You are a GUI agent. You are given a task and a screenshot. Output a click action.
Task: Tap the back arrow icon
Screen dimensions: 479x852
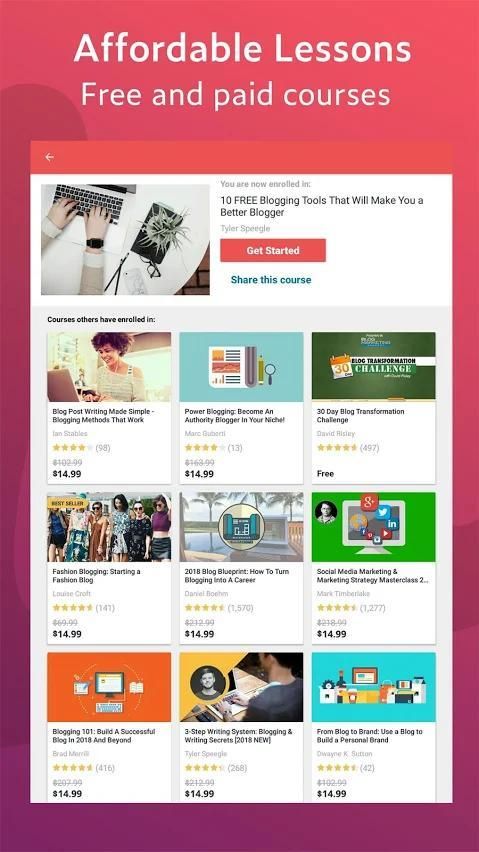tap(49, 157)
